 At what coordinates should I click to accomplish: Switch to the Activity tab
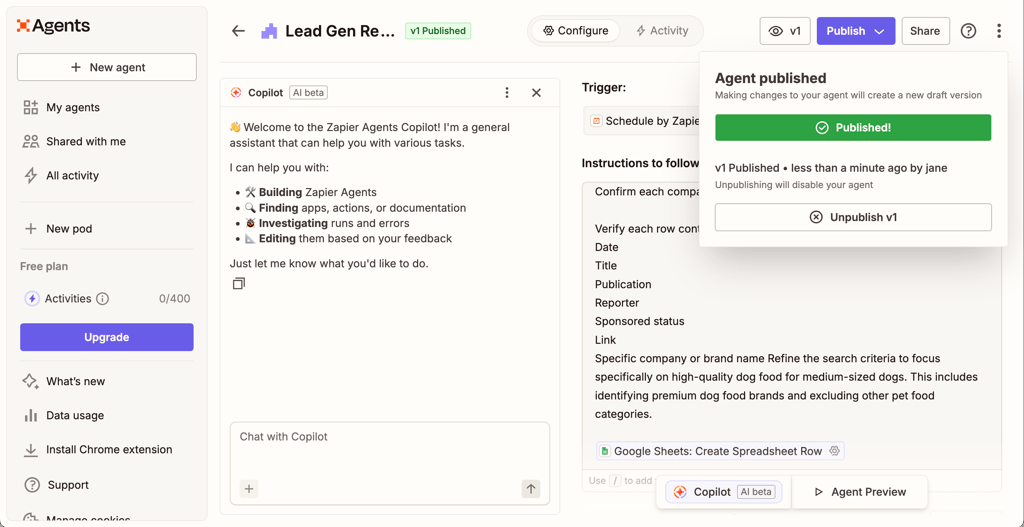[662, 31]
